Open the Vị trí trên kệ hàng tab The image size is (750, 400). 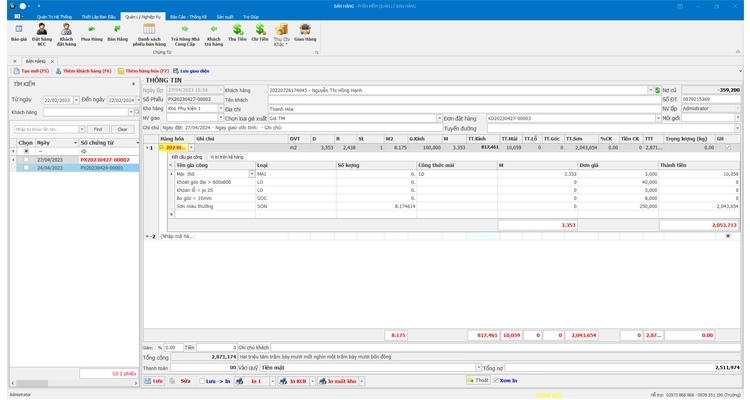click(x=227, y=157)
